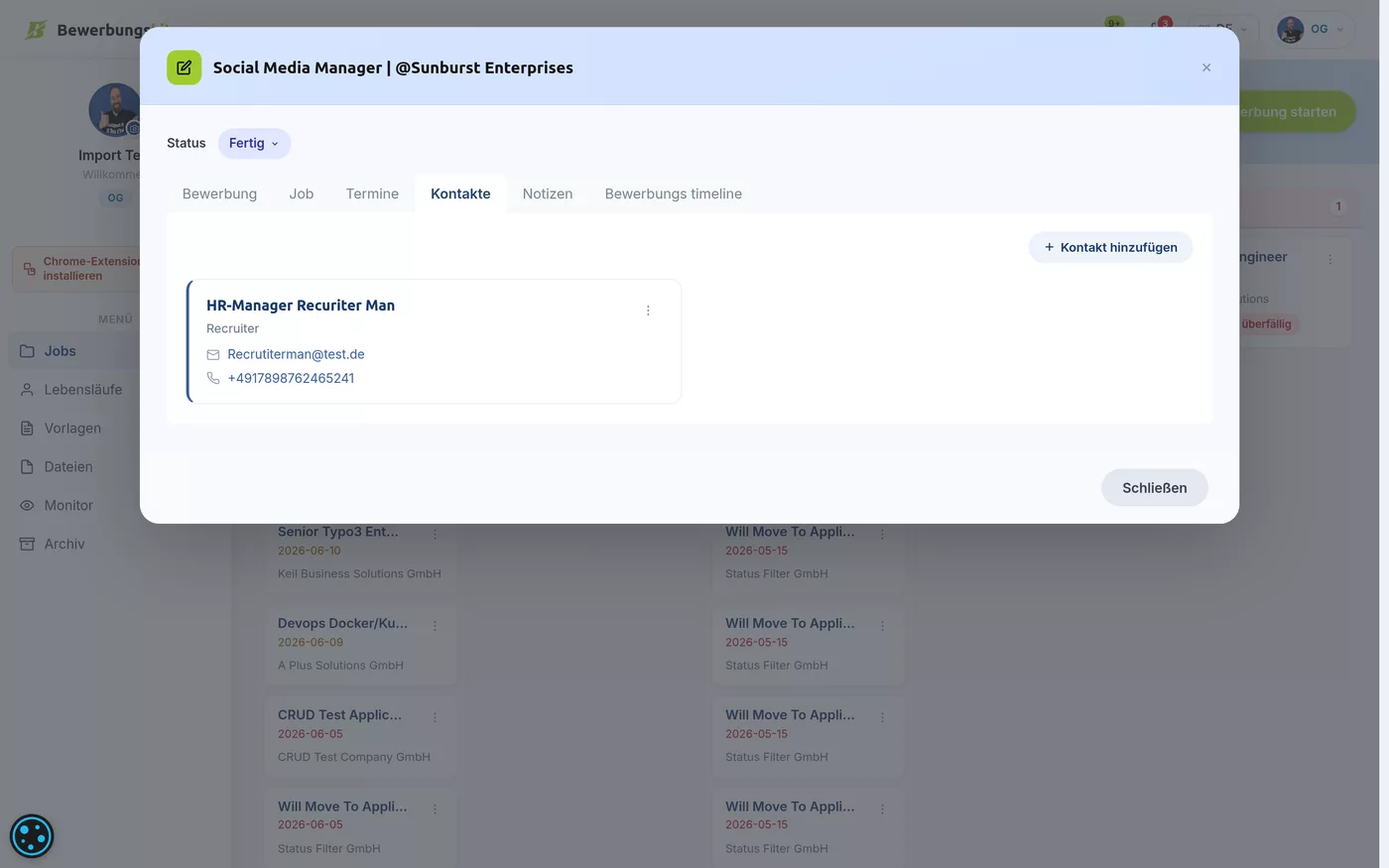Open three-dot menu on 2026-06-05 Will Move card
This screenshot has height=868, width=1389.
pyautogui.click(x=435, y=809)
